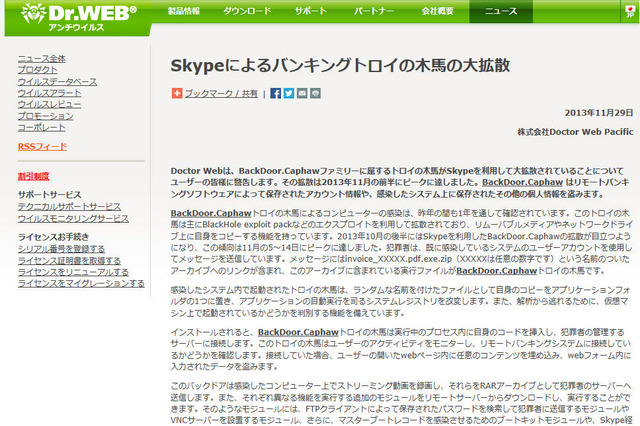Viewport: 640px width, 426px height.
Task: Click the article title heading
Action: (340, 65)
